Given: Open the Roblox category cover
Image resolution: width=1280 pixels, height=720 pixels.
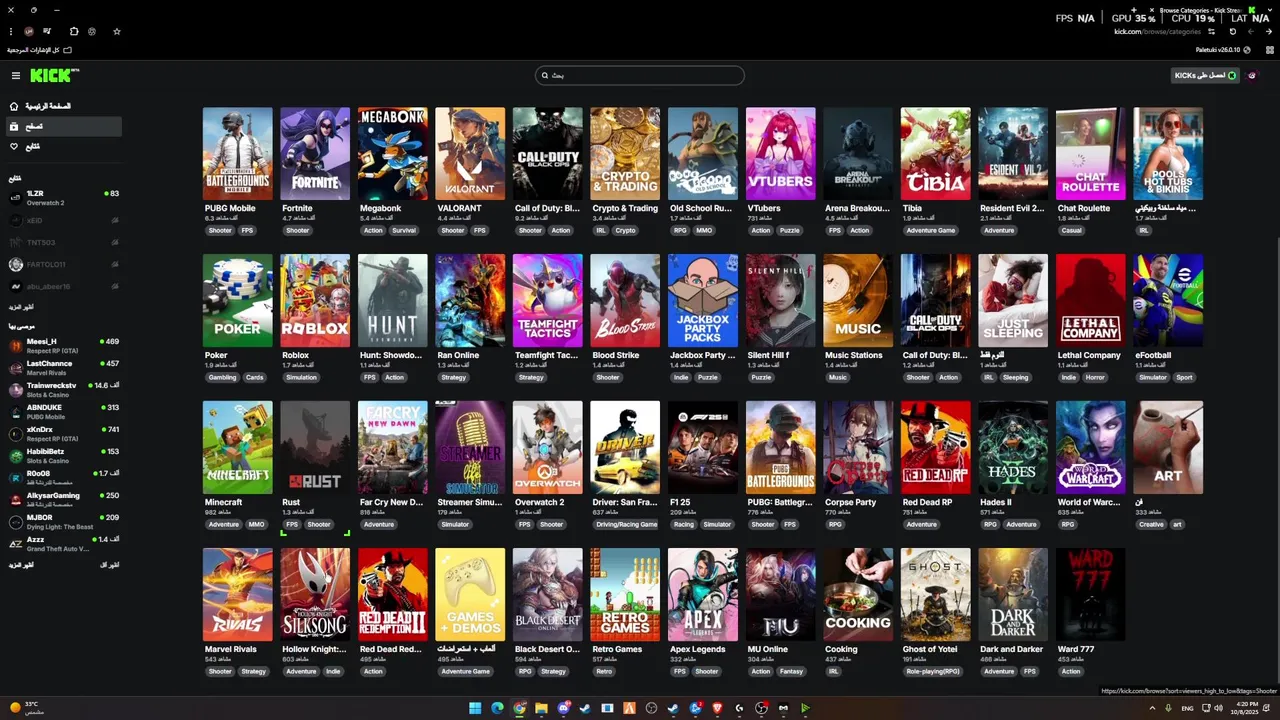Looking at the screenshot, I should coord(315,301).
